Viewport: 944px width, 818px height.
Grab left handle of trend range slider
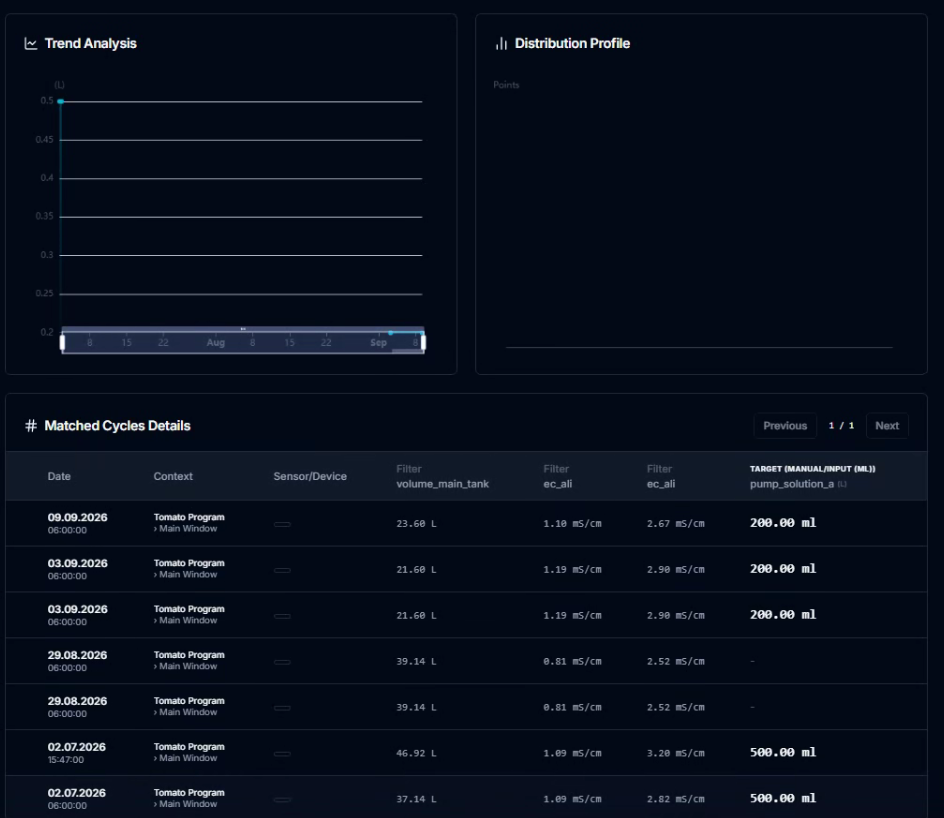pyautogui.click(x=62, y=342)
